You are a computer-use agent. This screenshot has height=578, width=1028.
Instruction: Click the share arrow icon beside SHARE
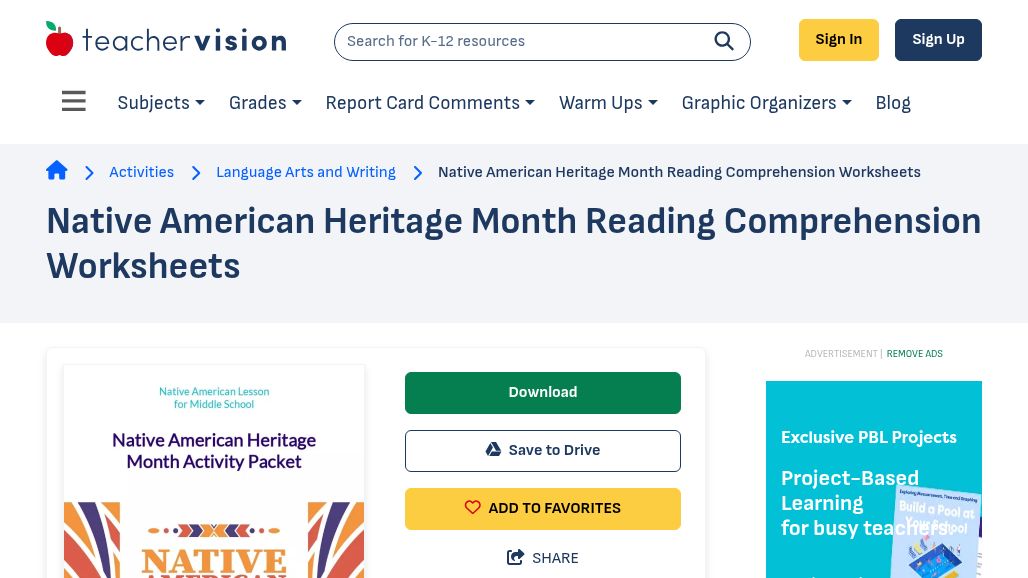click(x=515, y=557)
